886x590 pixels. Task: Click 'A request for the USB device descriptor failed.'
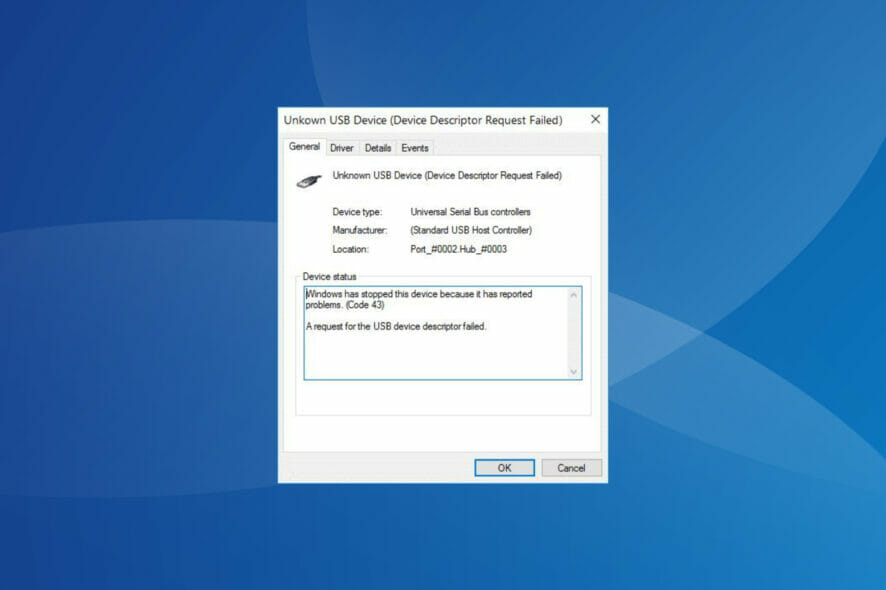[x=396, y=326]
